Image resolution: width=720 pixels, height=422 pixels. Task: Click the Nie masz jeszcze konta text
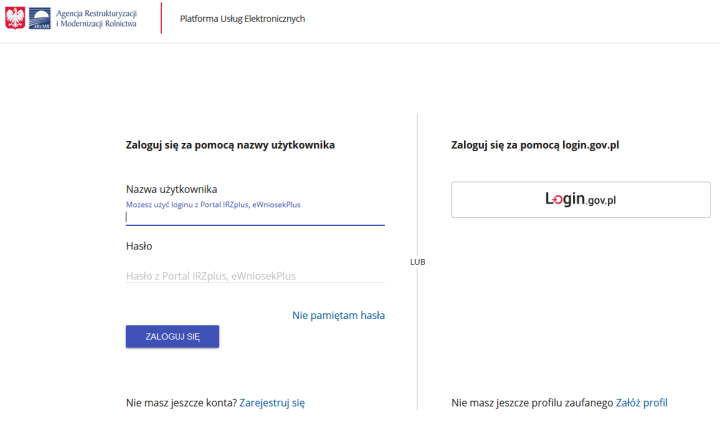coord(181,403)
